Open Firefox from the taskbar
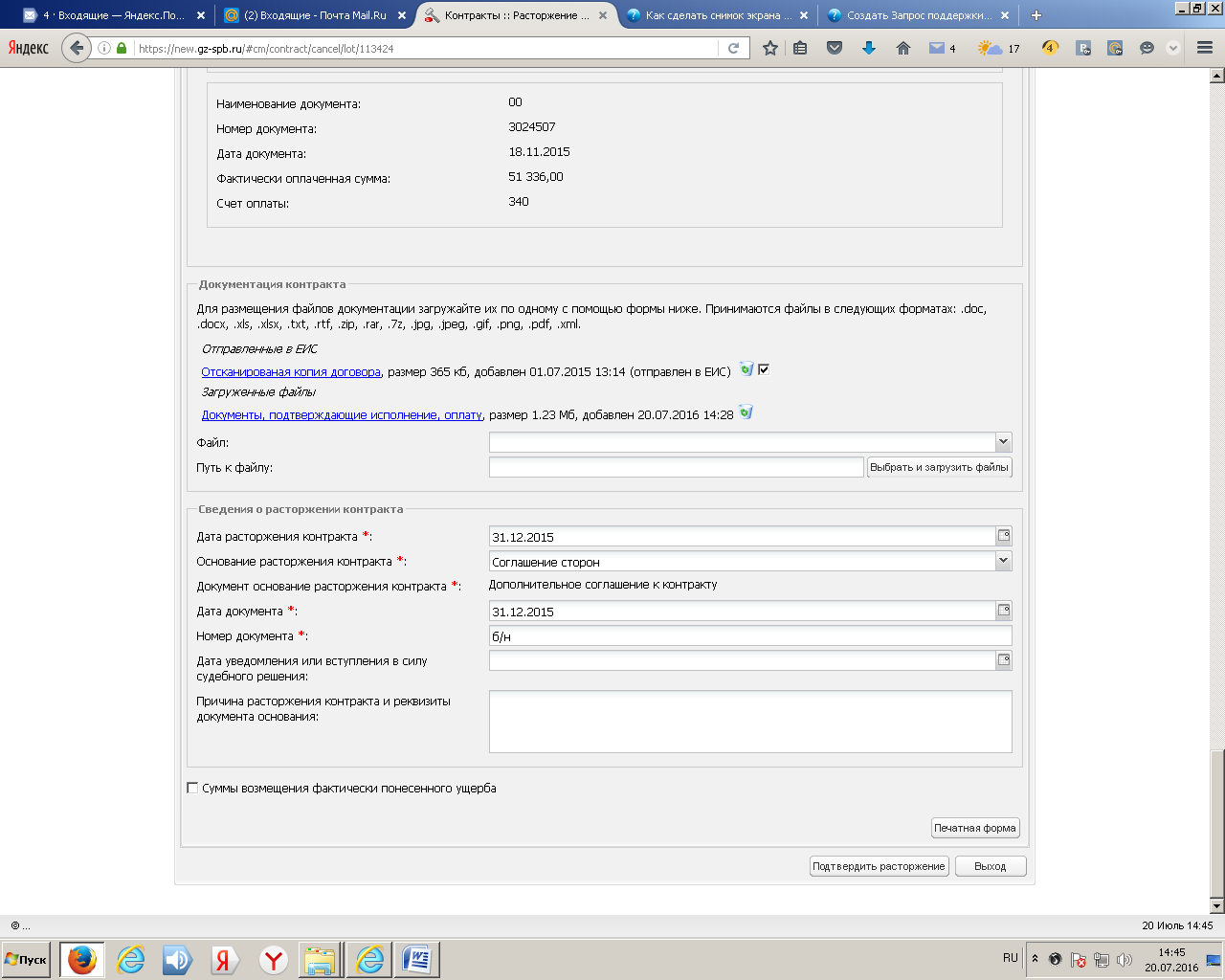 coord(81,959)
